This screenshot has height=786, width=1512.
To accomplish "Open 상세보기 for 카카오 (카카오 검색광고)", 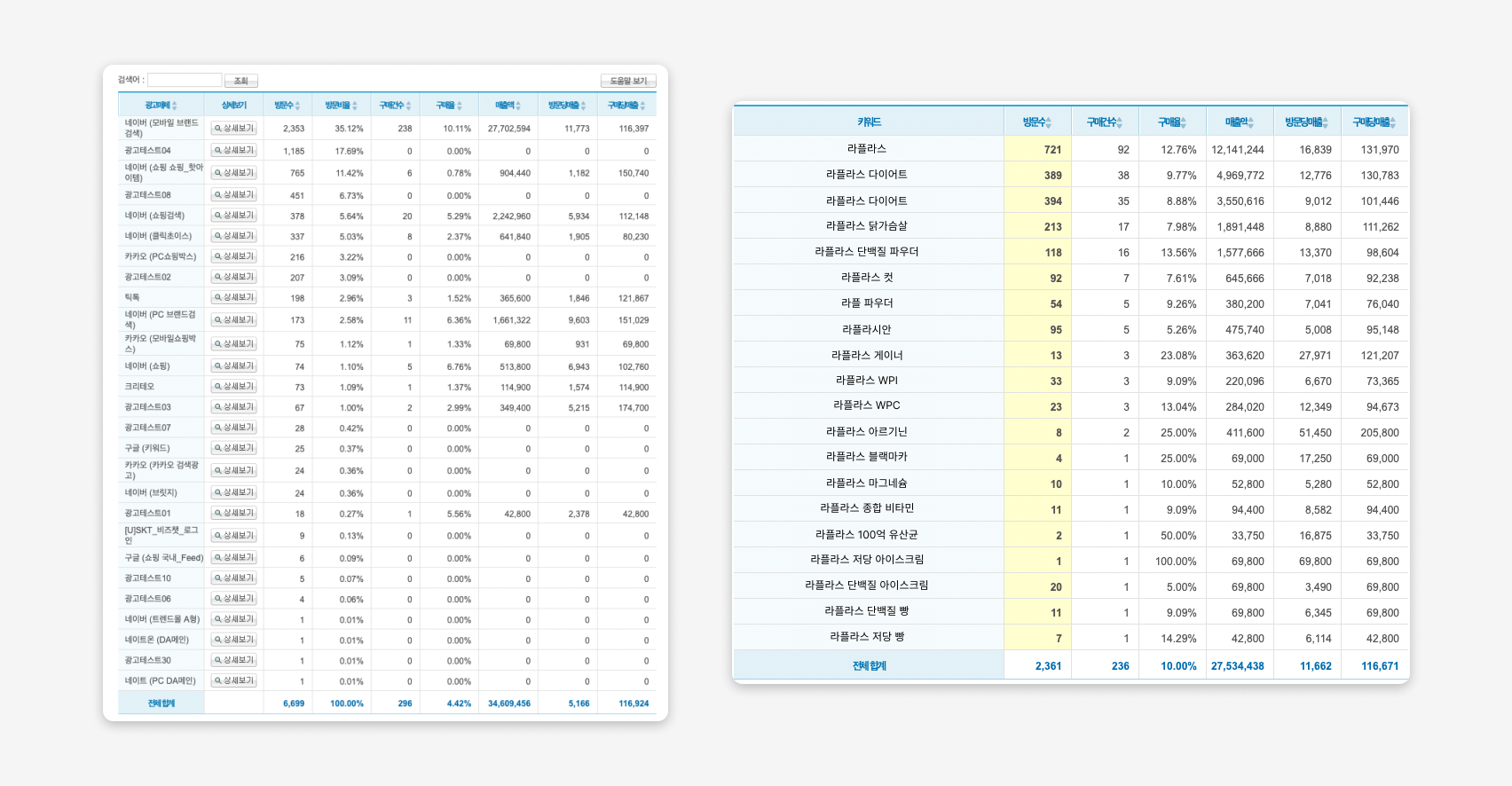I will [233, 470].
